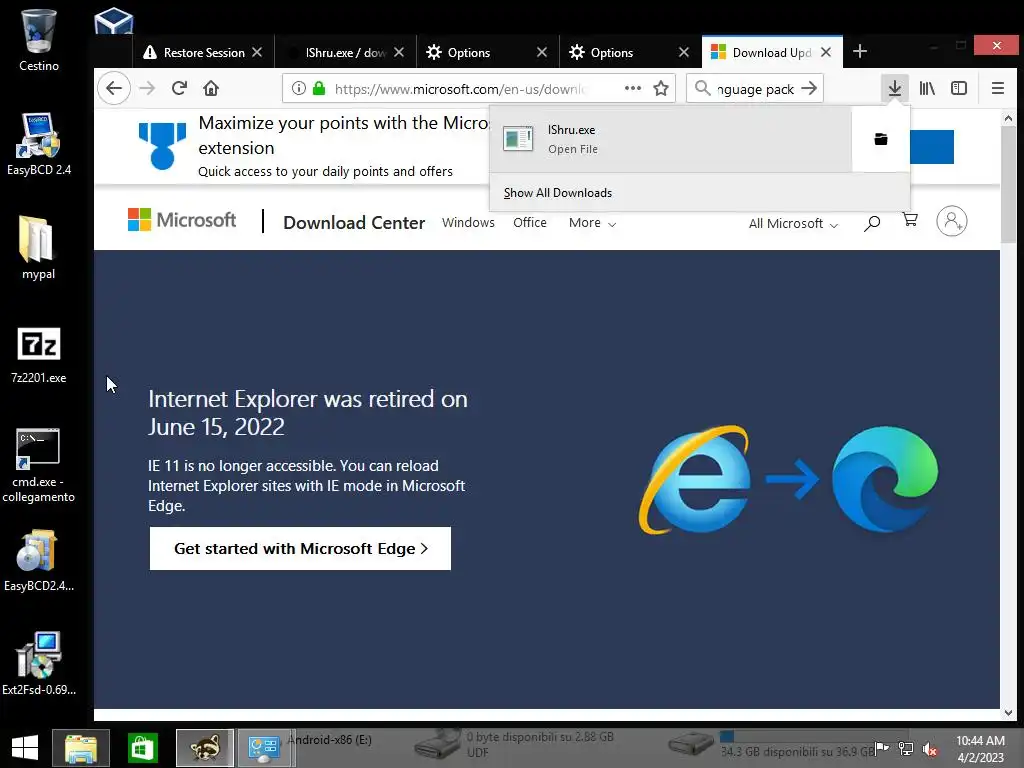Click the Microsoft Edge logo image
Image resolution: width=1024 pixels, height=768 pixels.
tap(886, 480)
